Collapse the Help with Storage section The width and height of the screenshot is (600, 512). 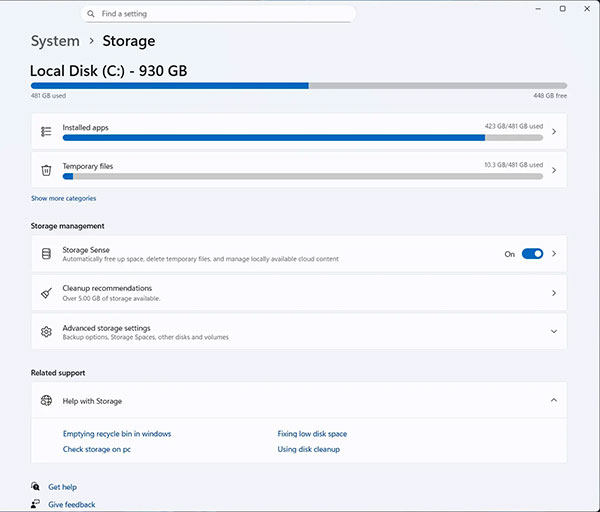click(554, 401)
